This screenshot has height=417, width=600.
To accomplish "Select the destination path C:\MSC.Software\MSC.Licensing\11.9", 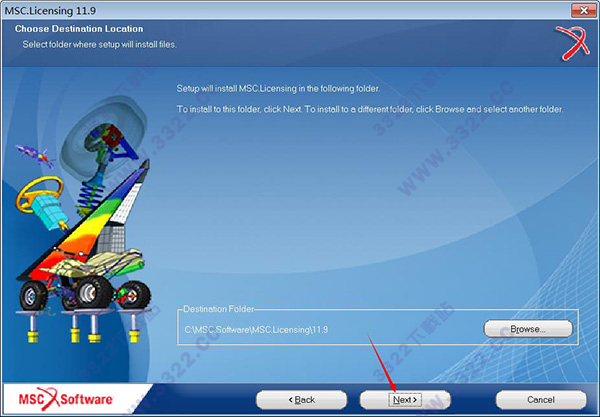I will (x=256, y=329).
